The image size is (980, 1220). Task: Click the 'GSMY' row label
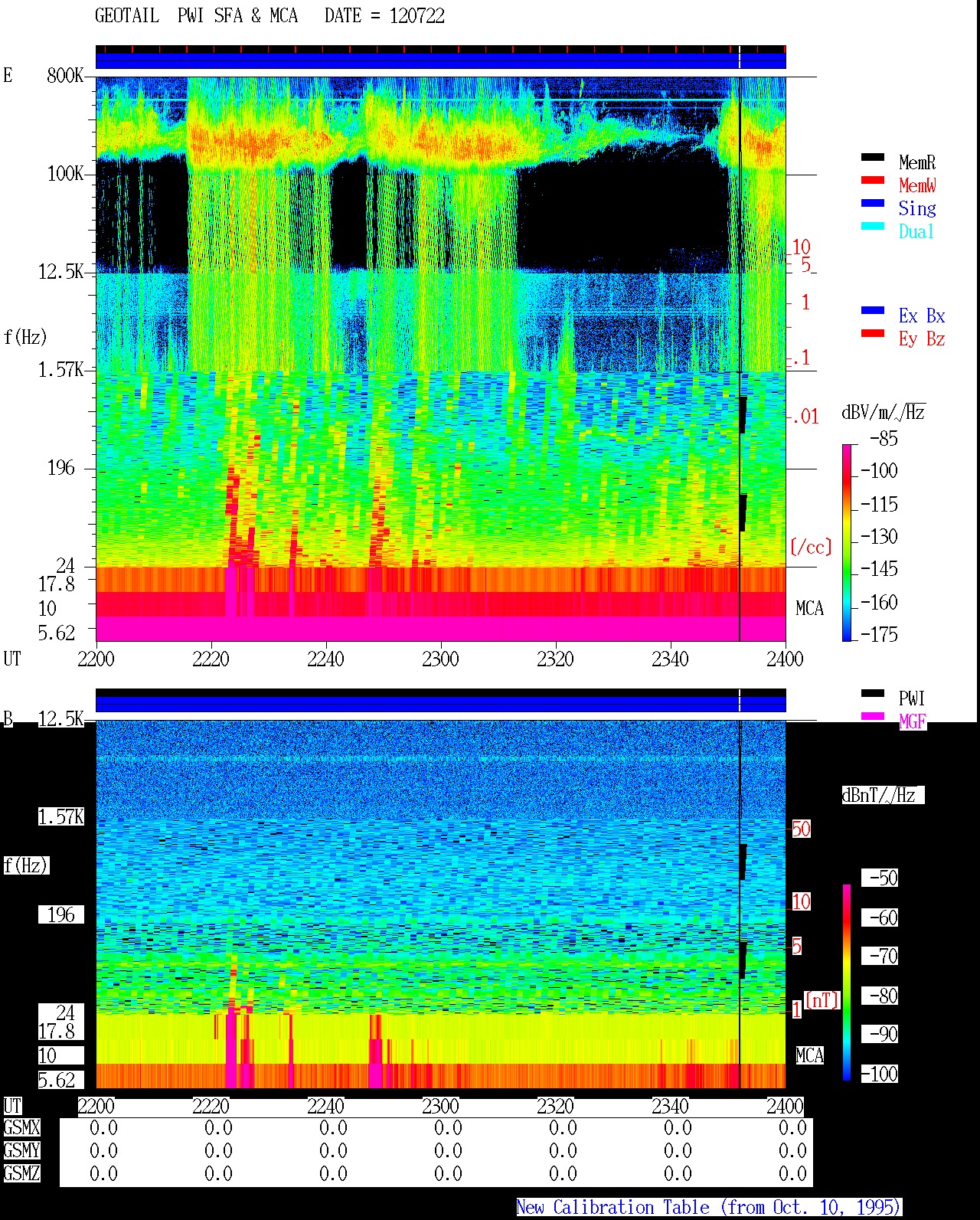[x=21, y=1150]
